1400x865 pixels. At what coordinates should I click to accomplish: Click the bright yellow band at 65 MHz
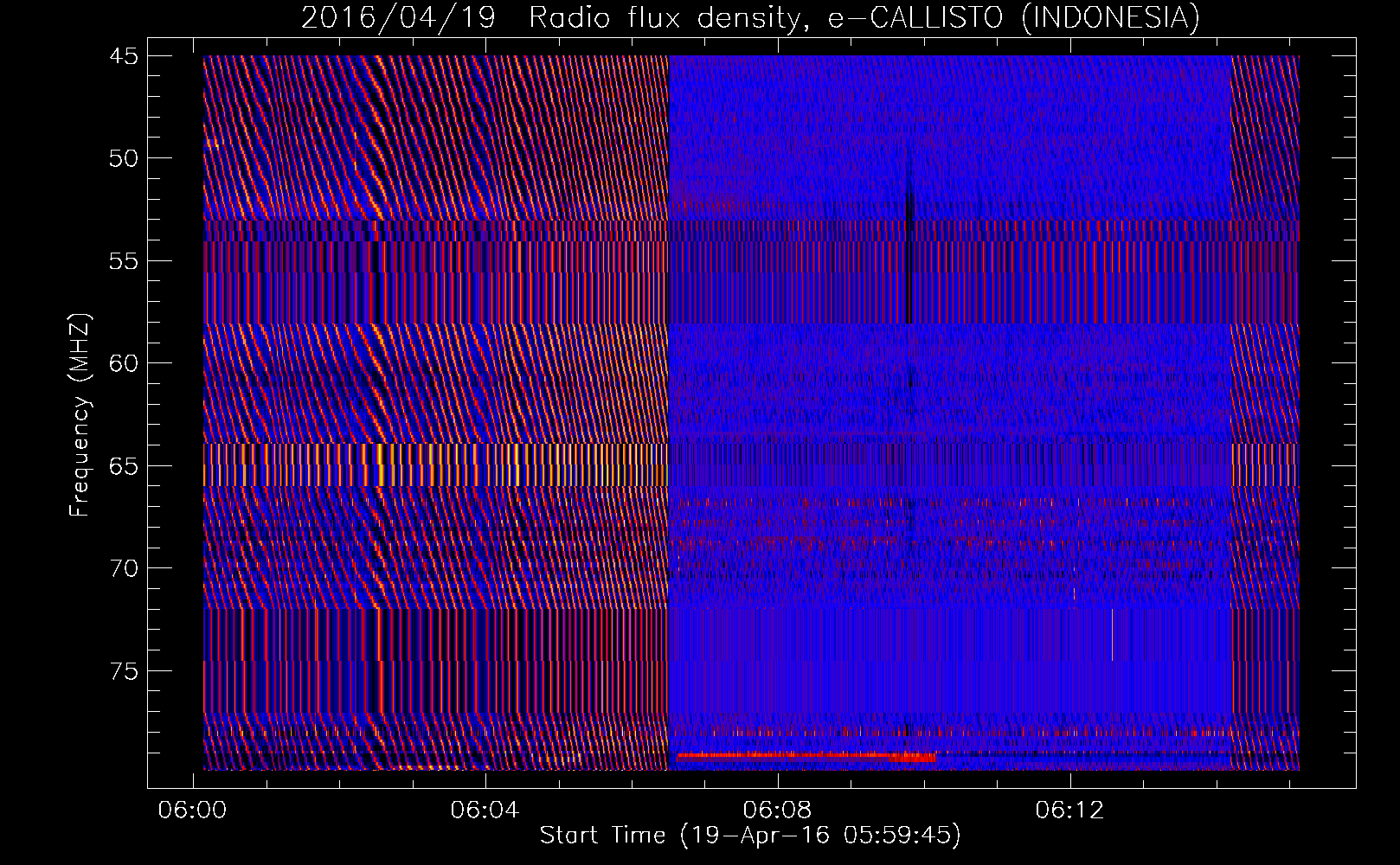435,465
